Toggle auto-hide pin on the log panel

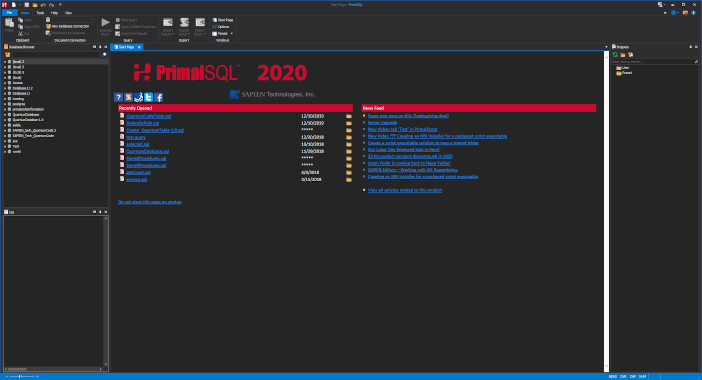pos(100,212)
